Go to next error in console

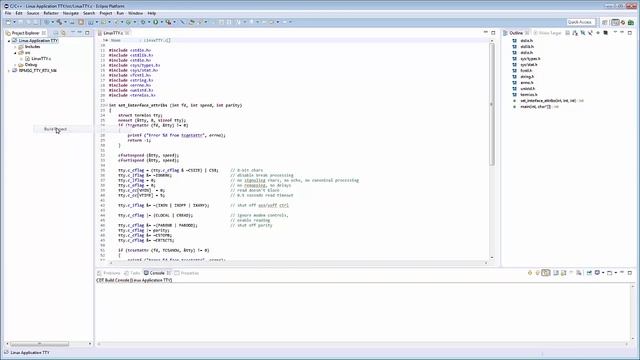(530, 273)
